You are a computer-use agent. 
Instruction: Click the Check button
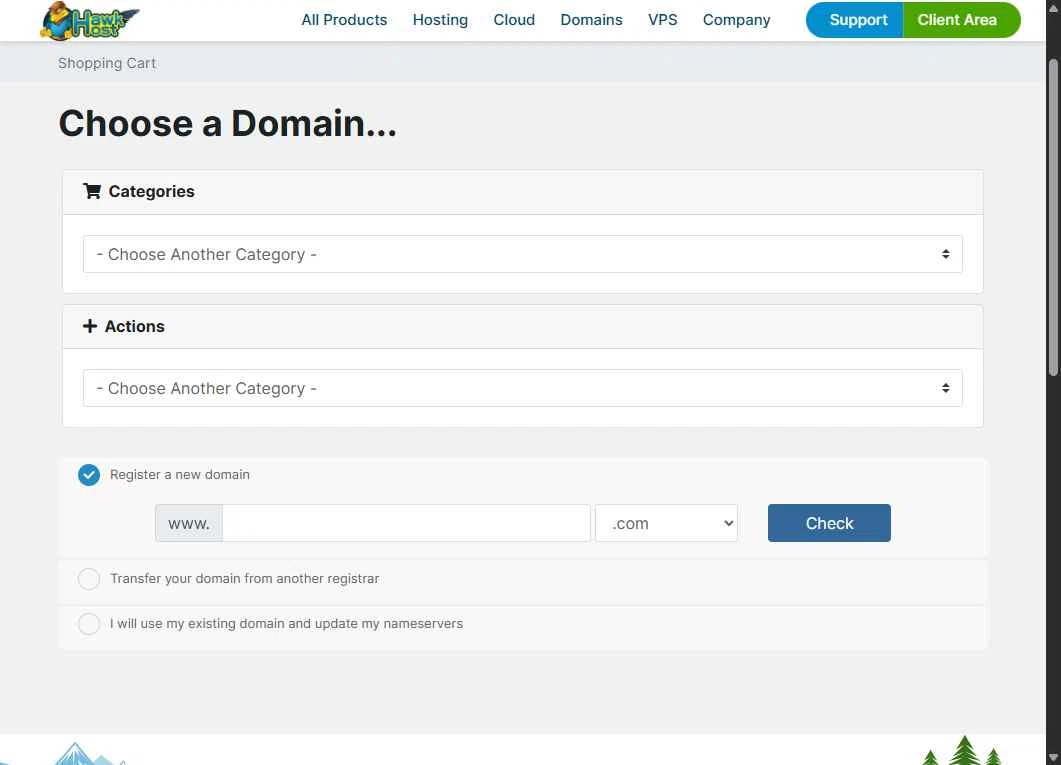(829, 523)
